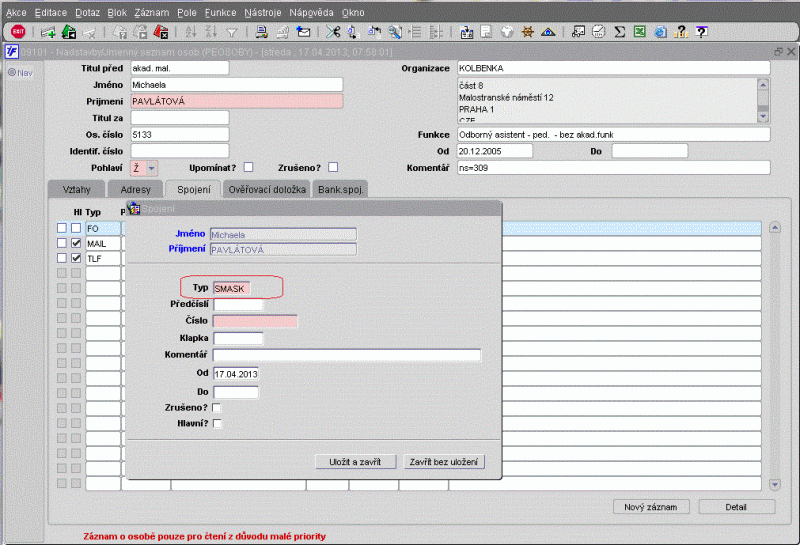Screen dimensions: 800x545
Task: Sort ascending with the A-Z icon
Action: click(x=191, y=32)
